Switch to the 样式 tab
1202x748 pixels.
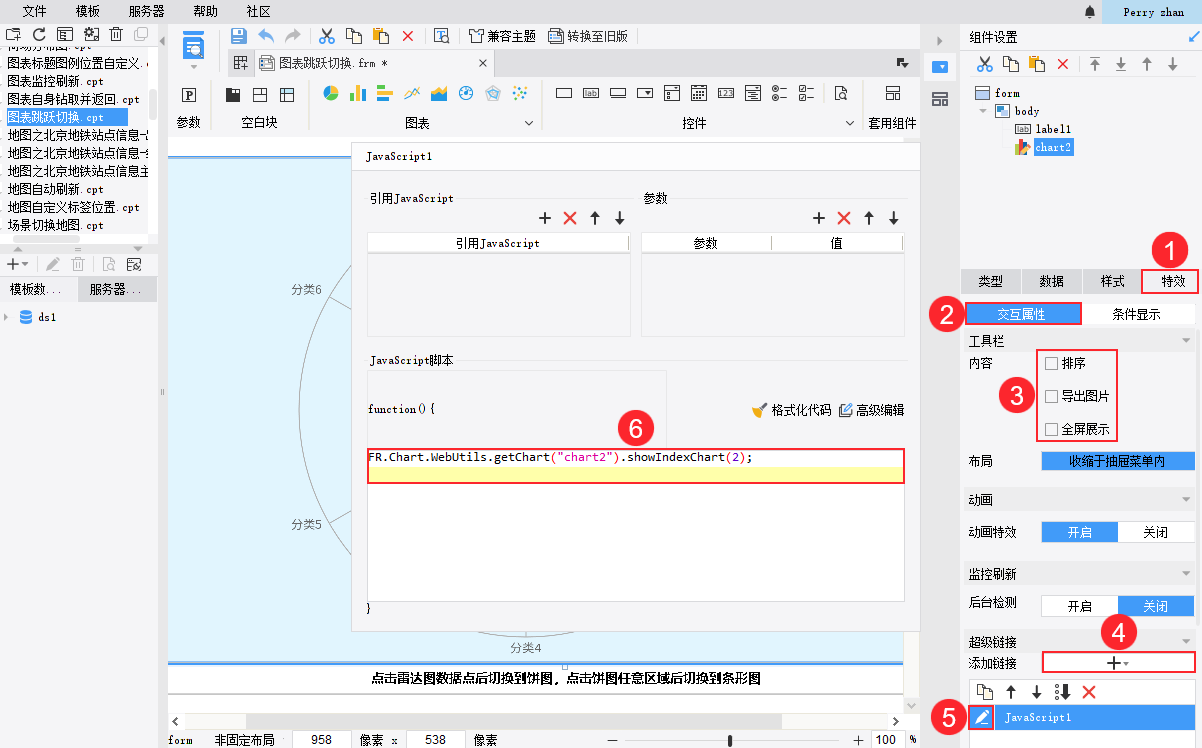click(1112, 281)
